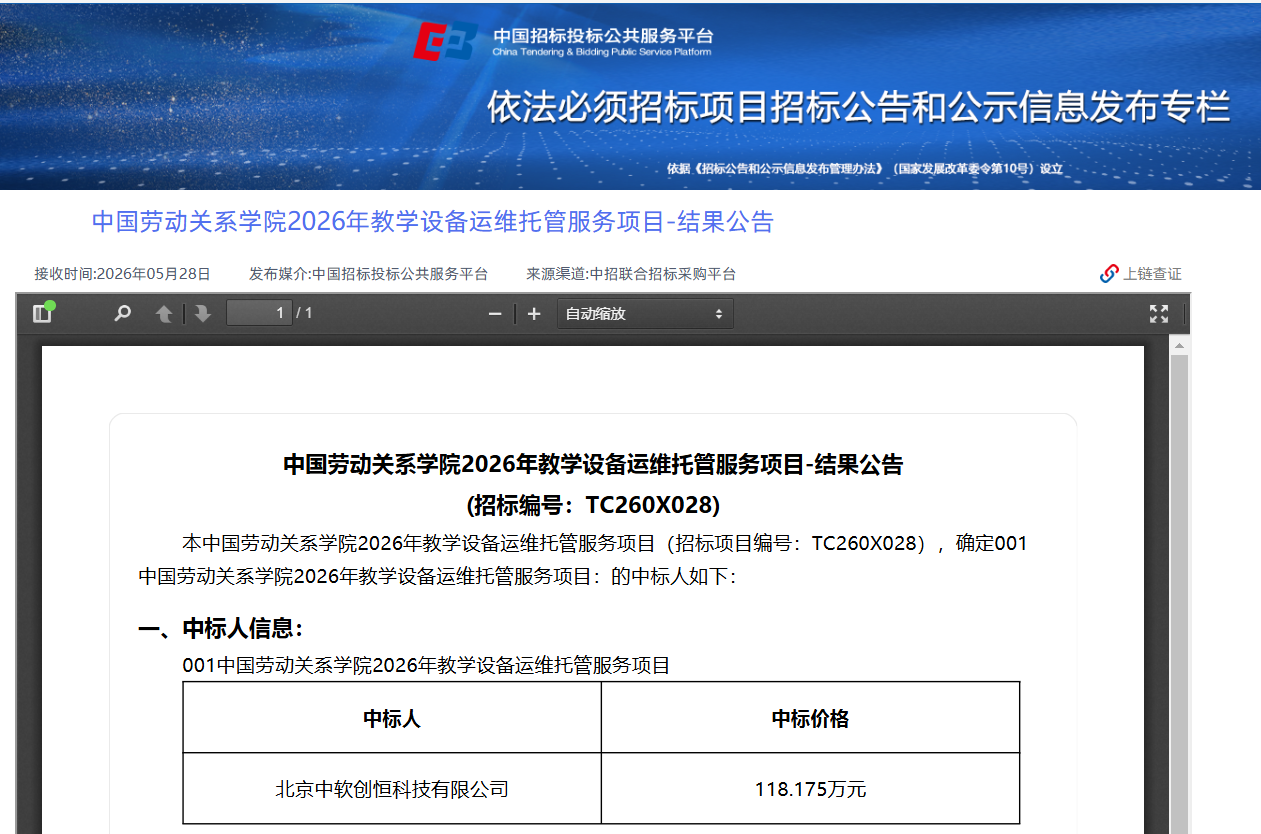Image resolution: width=1261 pixels, height=834 pixels.
Task: Click the 中标人 table header cell
Action: [392, 718]
